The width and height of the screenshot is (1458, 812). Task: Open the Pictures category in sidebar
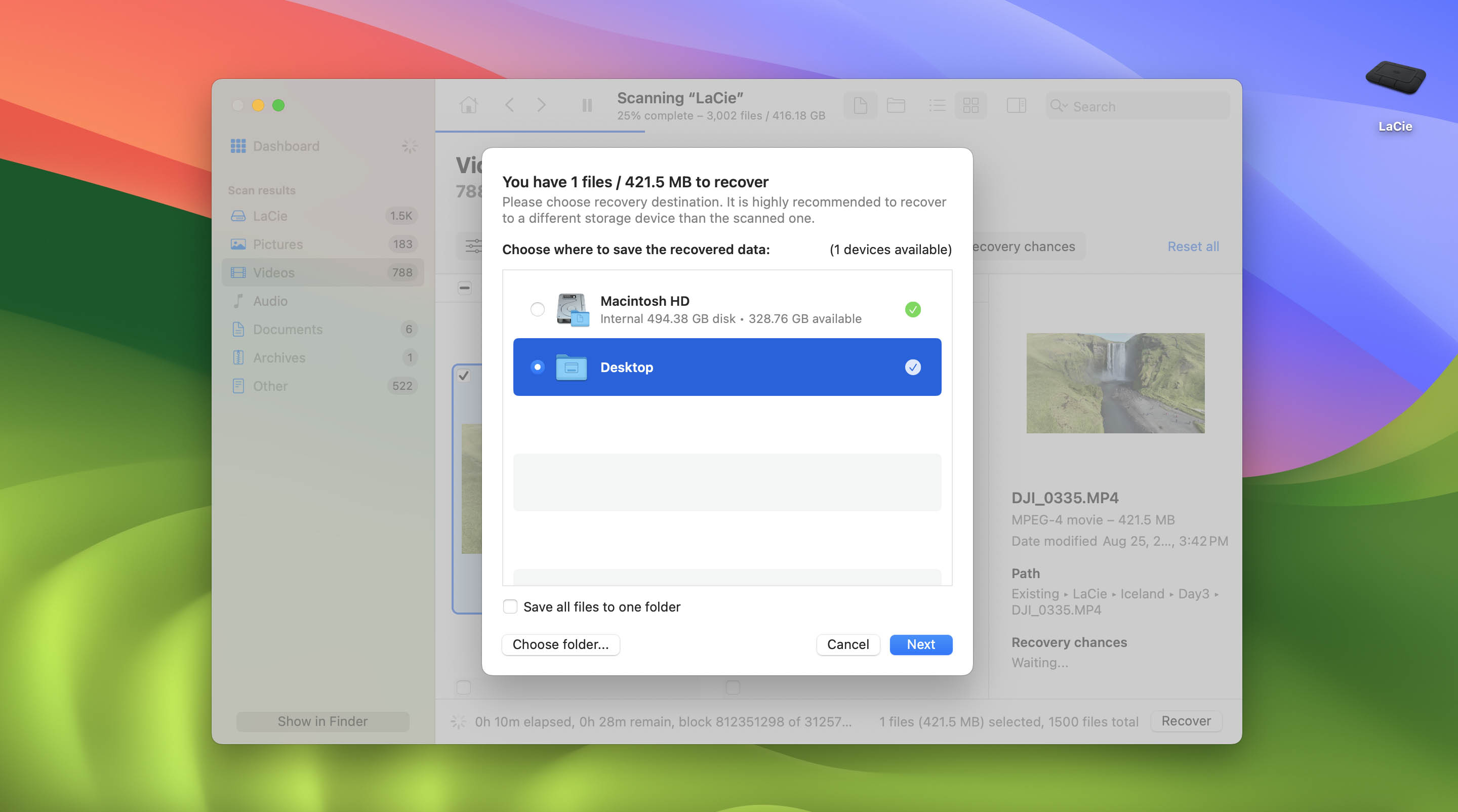(x=277, y=243)
